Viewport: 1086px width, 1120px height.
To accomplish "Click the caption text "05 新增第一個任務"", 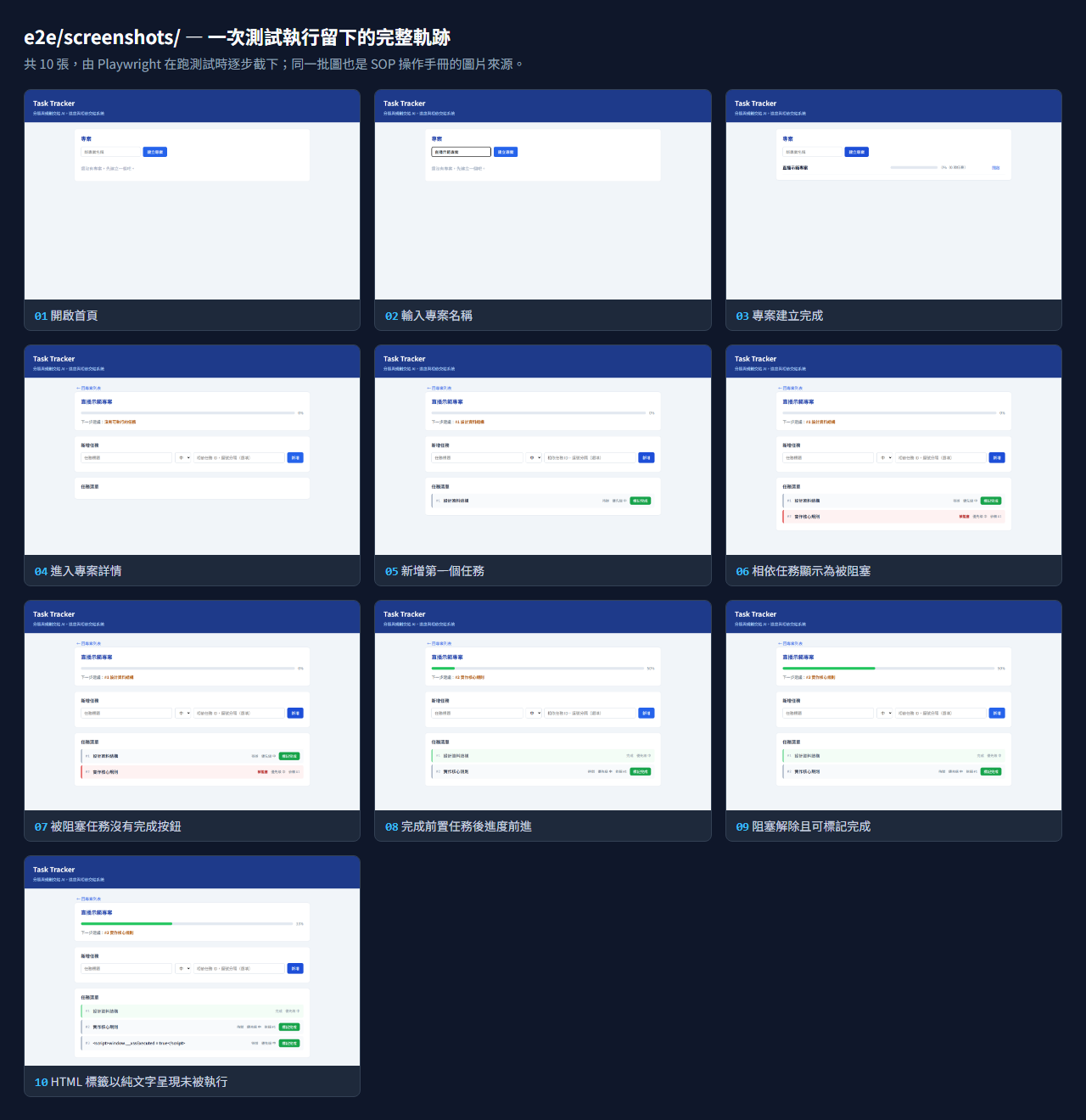I will tap(434, 571).
